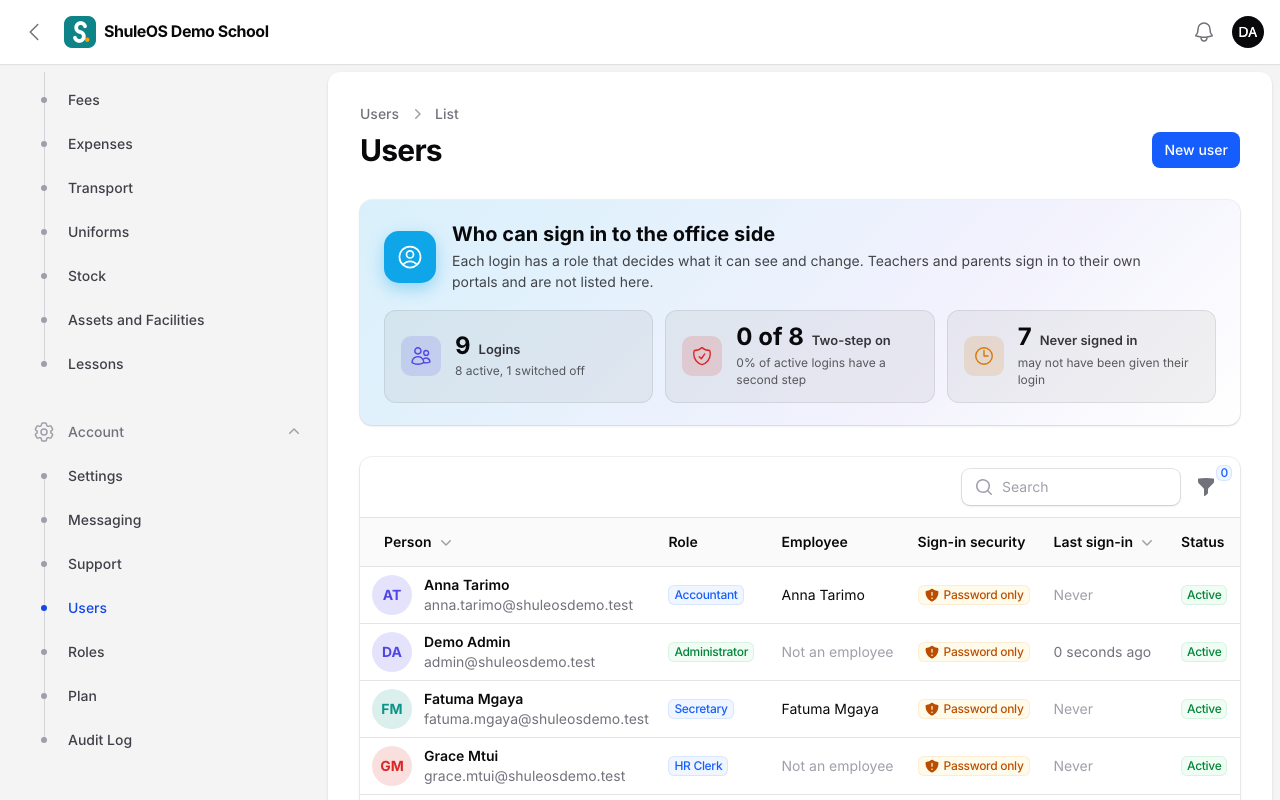Click the List breadcrumb

[447, 114]
